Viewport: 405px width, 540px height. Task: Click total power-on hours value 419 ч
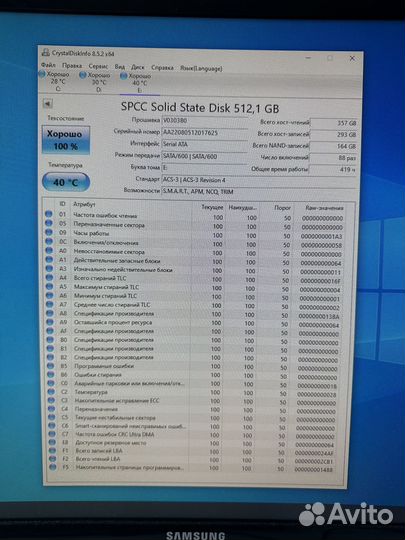pos(333,169)
